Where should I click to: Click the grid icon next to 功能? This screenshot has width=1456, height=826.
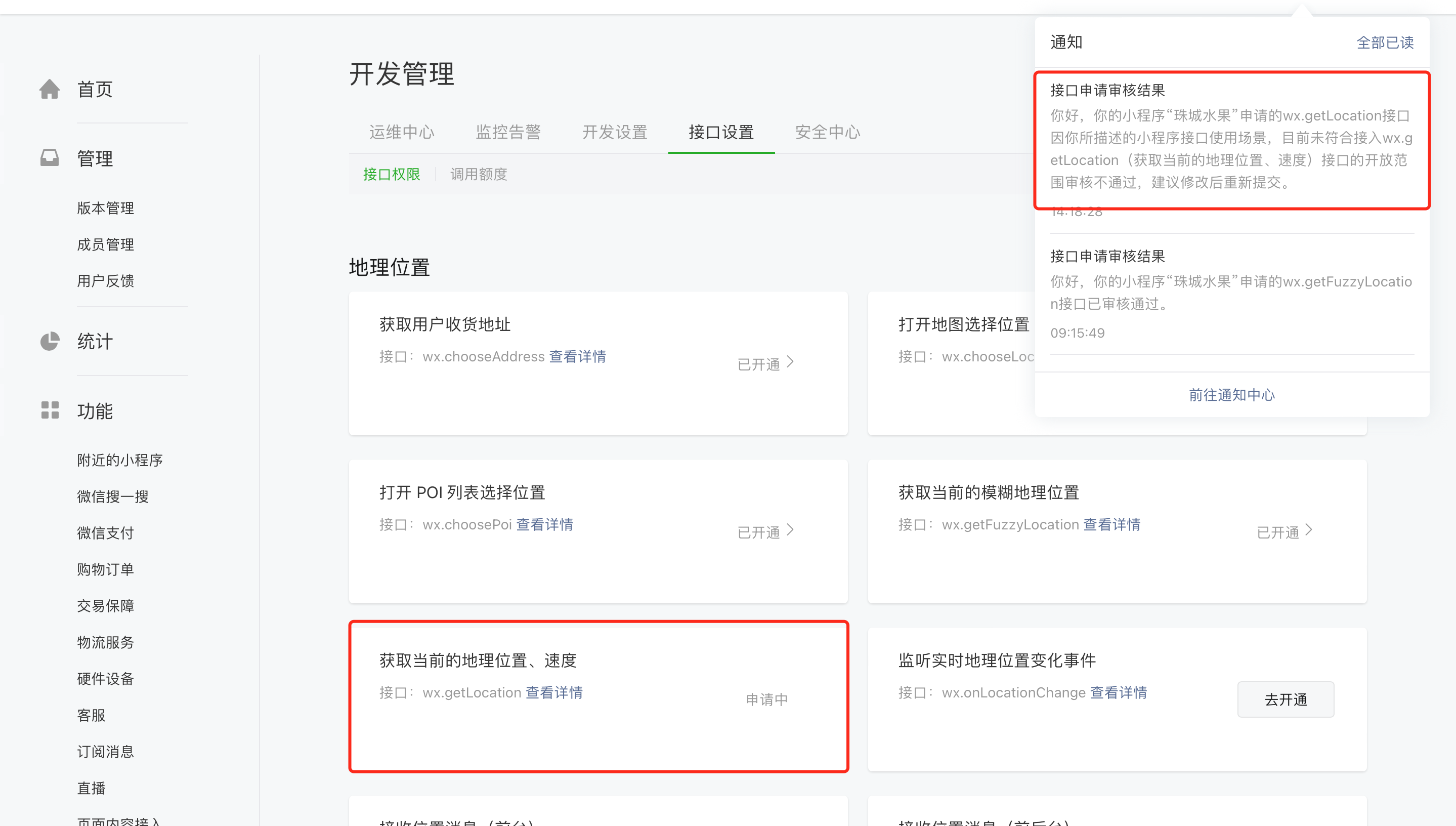click(x=50, y=410)
